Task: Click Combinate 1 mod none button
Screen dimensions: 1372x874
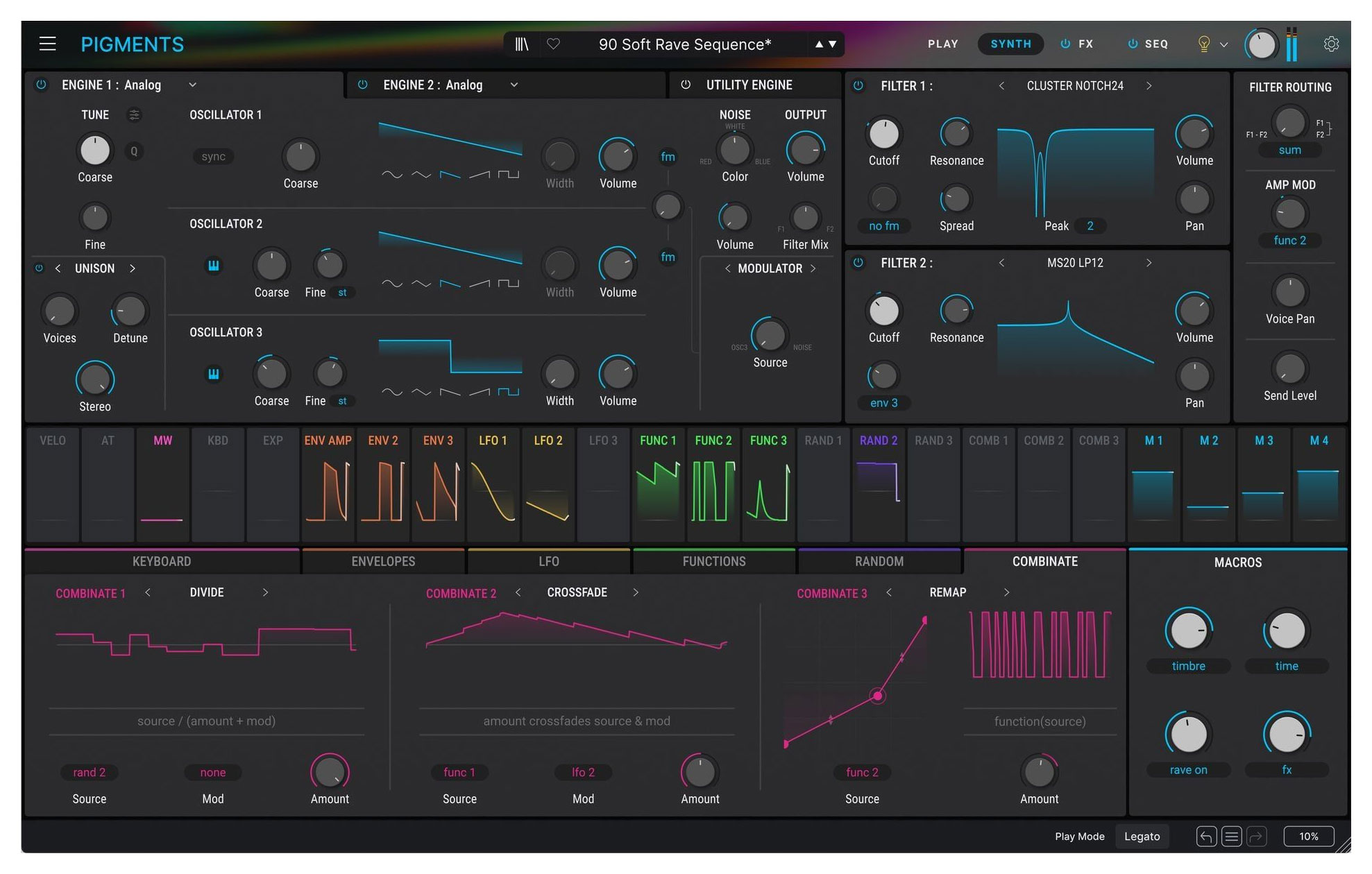Action: pyautogui.click(x=212, y=773)
